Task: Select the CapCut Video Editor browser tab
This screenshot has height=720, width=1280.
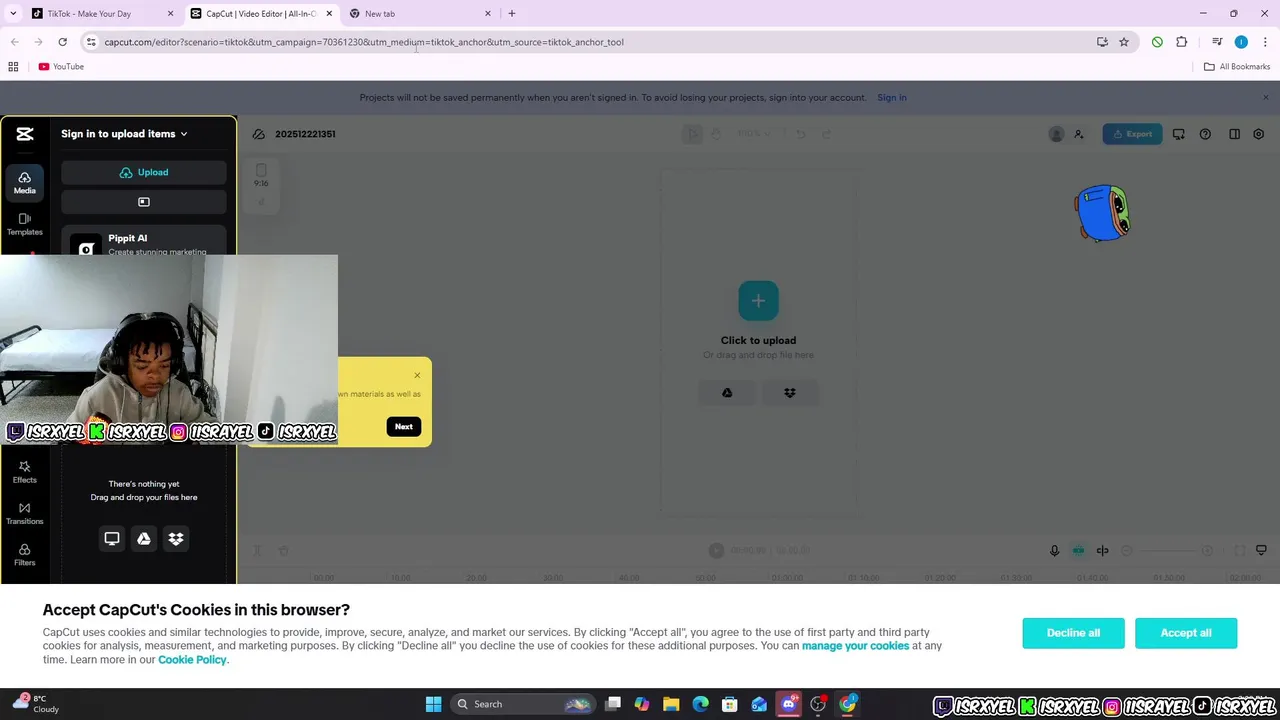Action: 261,14
